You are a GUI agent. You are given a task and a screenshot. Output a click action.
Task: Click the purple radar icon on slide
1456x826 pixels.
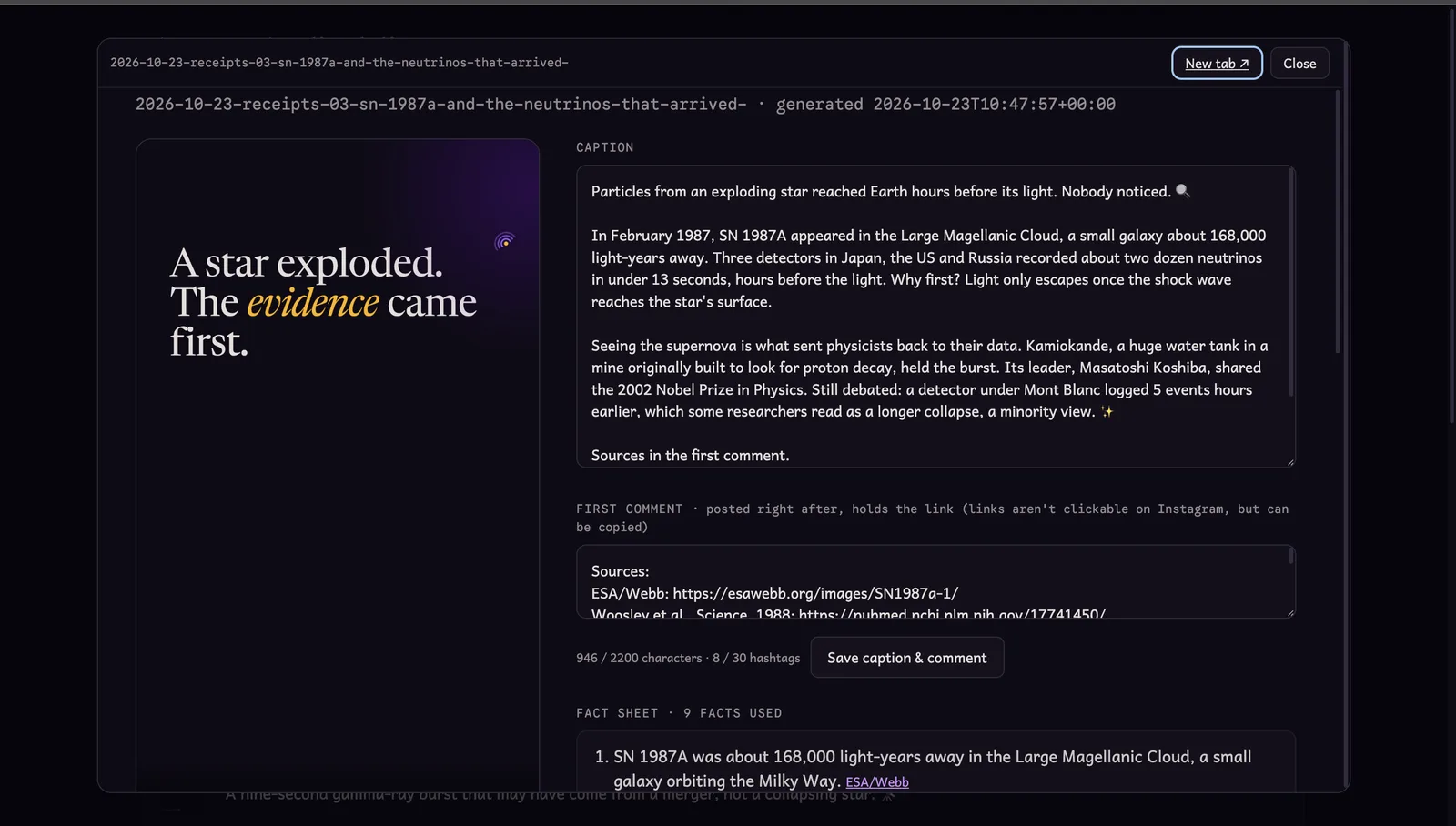505,242
